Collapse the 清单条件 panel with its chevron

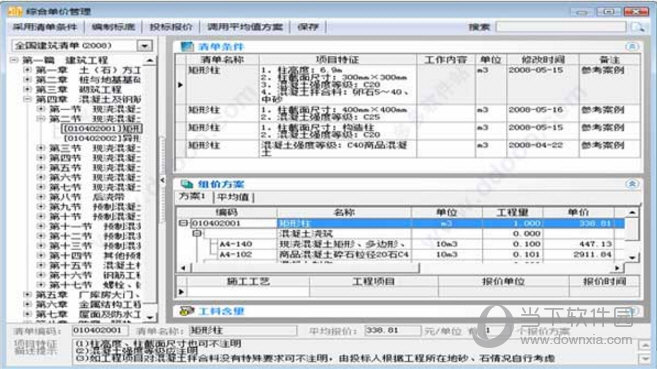pyautogui.click(x=632, y=46)
